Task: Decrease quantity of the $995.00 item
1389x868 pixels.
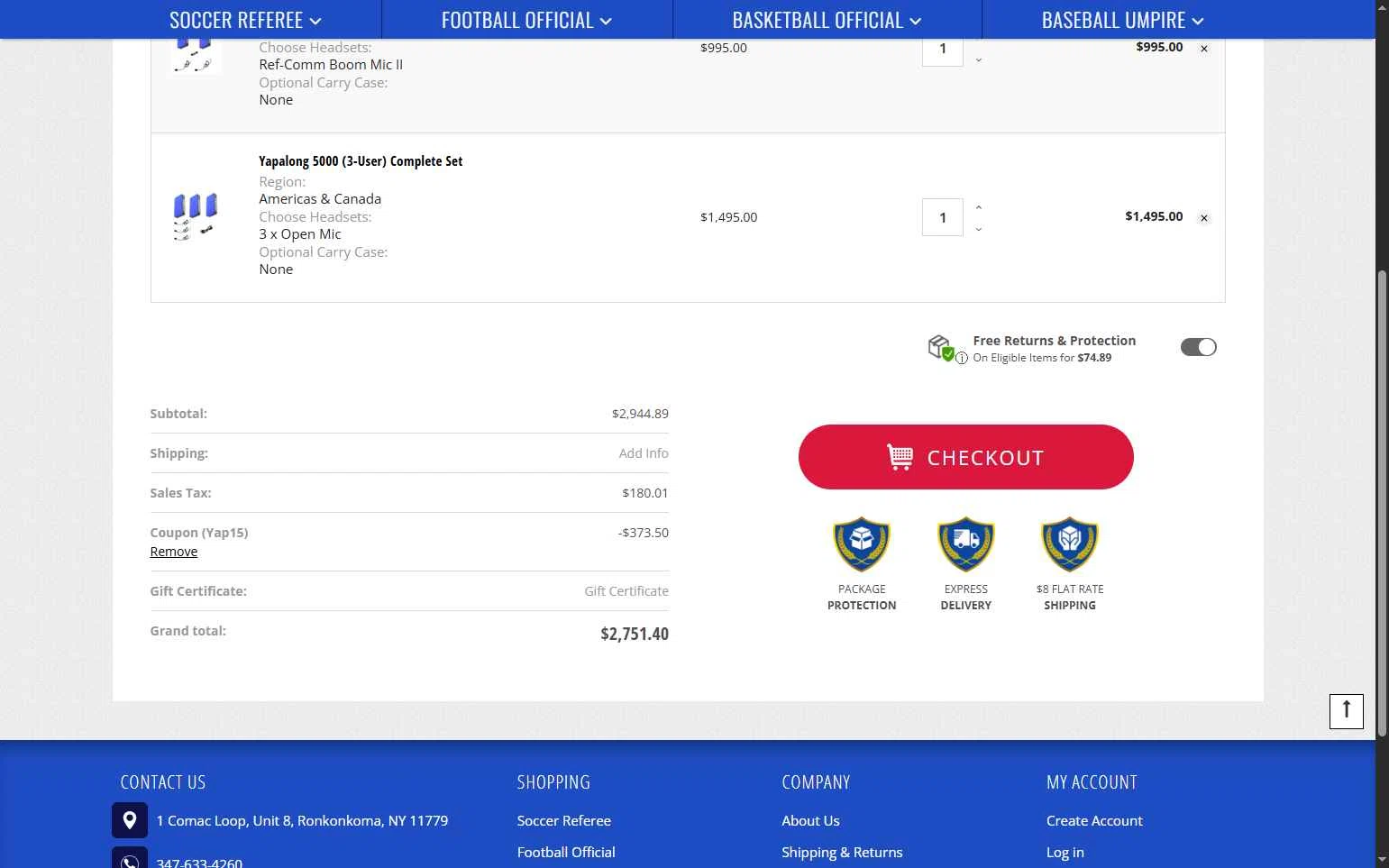Action: click(979, 59)
